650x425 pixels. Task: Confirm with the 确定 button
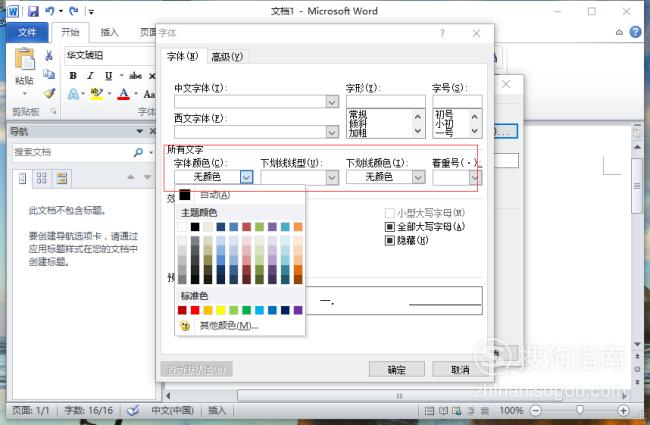396,369
